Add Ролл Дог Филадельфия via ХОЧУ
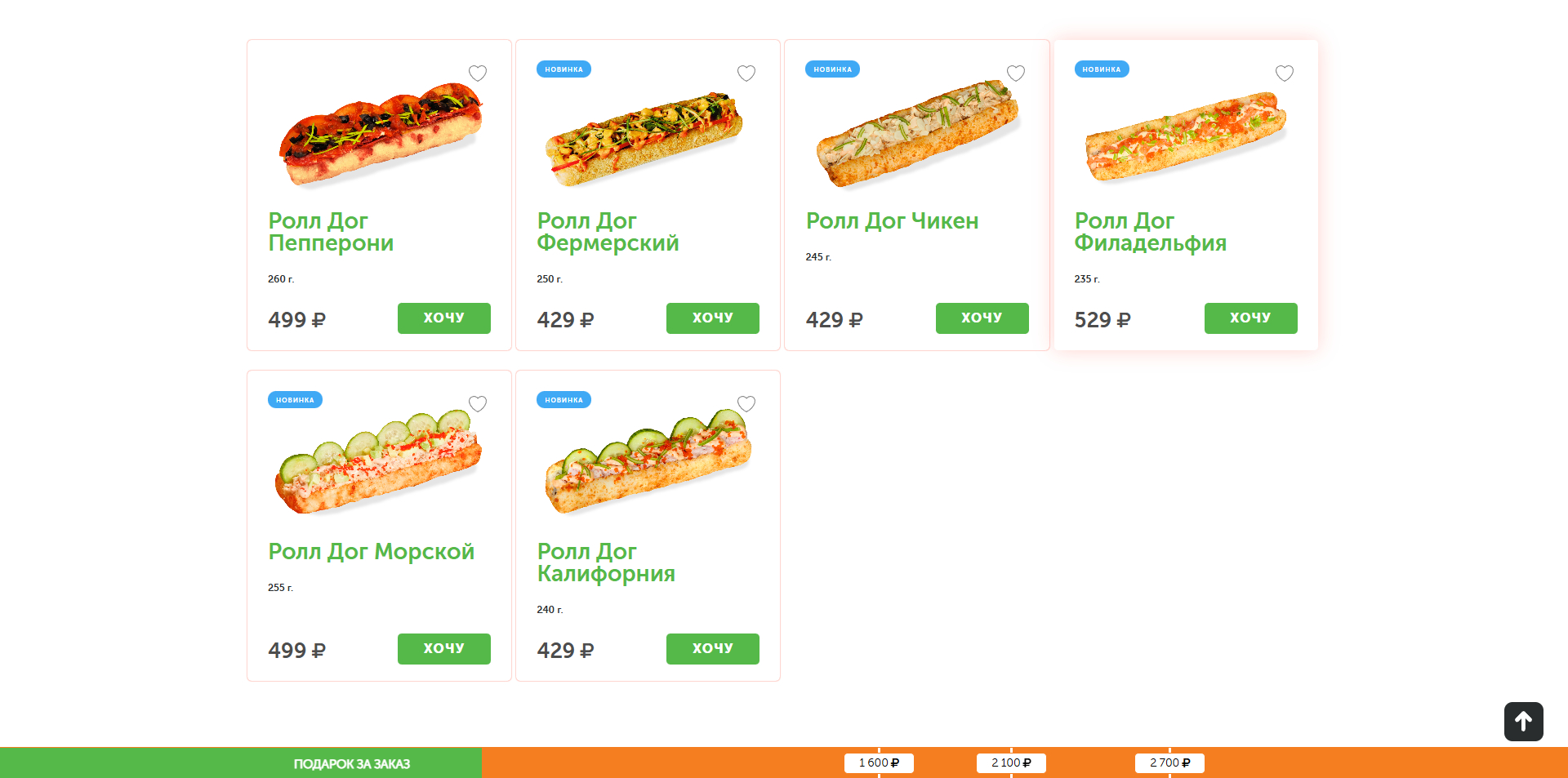The height and width of the screenshot is (778, 1568). coord(1250,318)
